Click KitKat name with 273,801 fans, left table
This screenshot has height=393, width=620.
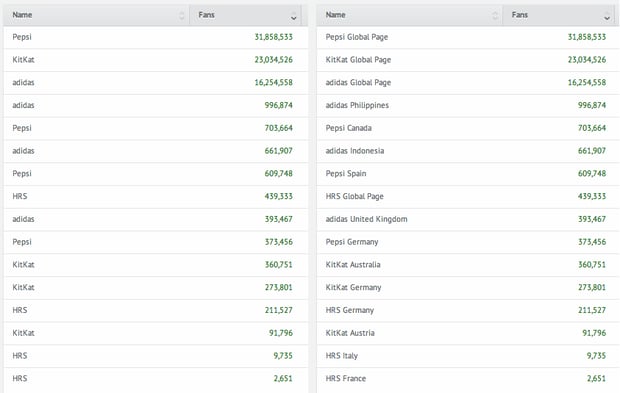pos(23,287)
